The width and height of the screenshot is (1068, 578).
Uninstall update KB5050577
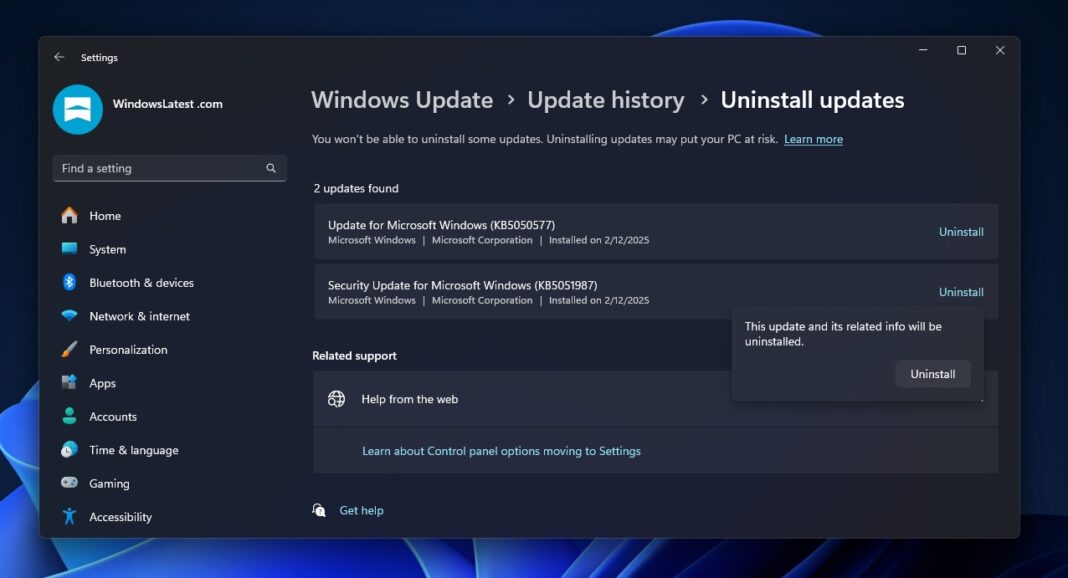click(961, 232)
